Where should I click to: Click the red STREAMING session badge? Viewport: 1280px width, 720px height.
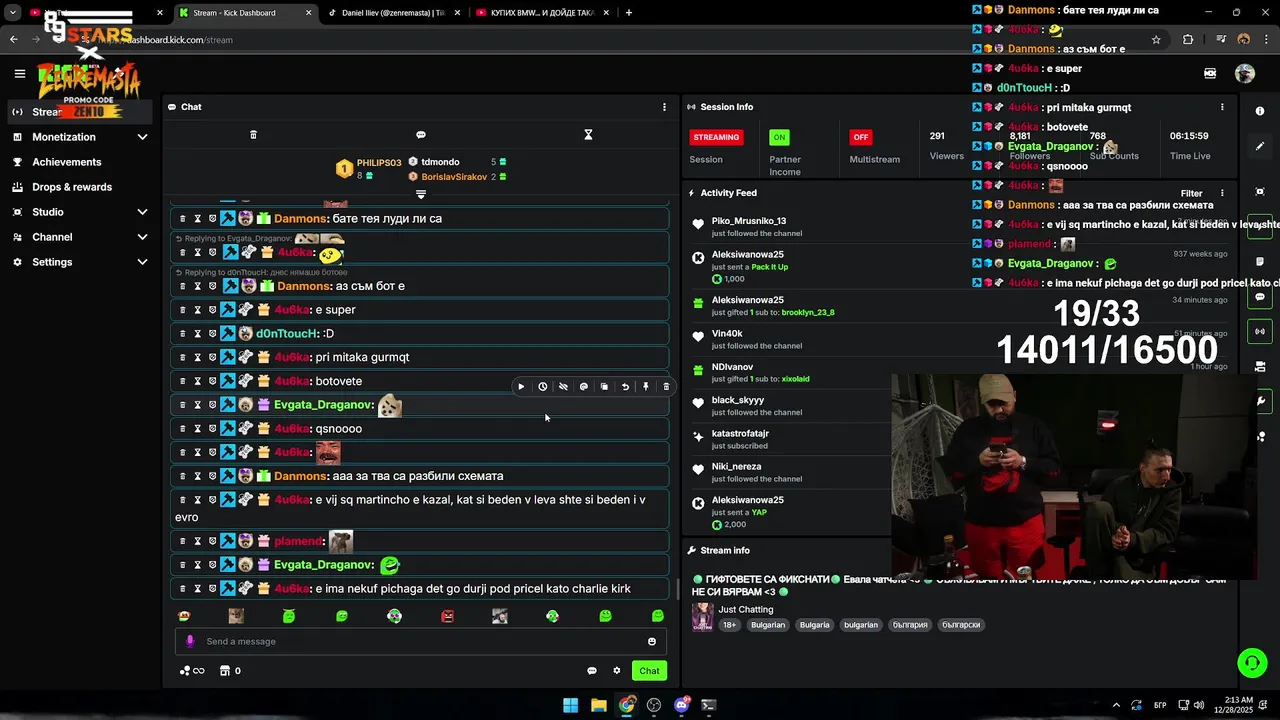716,137
